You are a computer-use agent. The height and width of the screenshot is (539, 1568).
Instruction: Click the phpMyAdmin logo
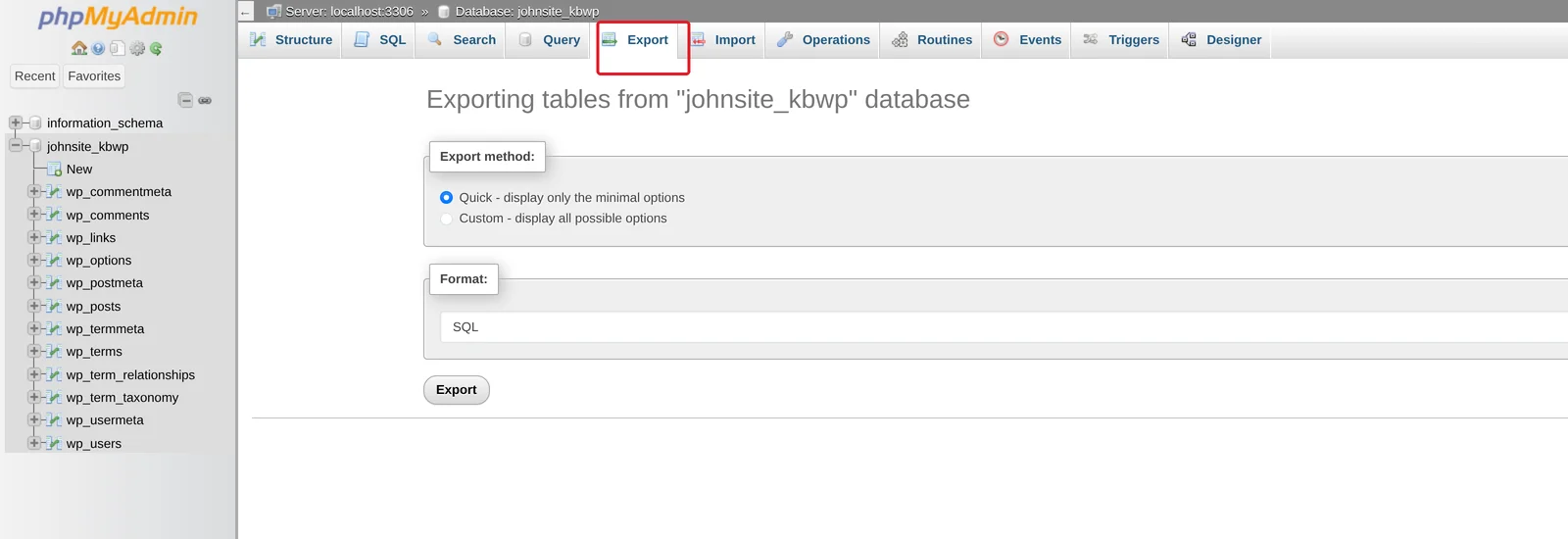(x=118, y=17)
